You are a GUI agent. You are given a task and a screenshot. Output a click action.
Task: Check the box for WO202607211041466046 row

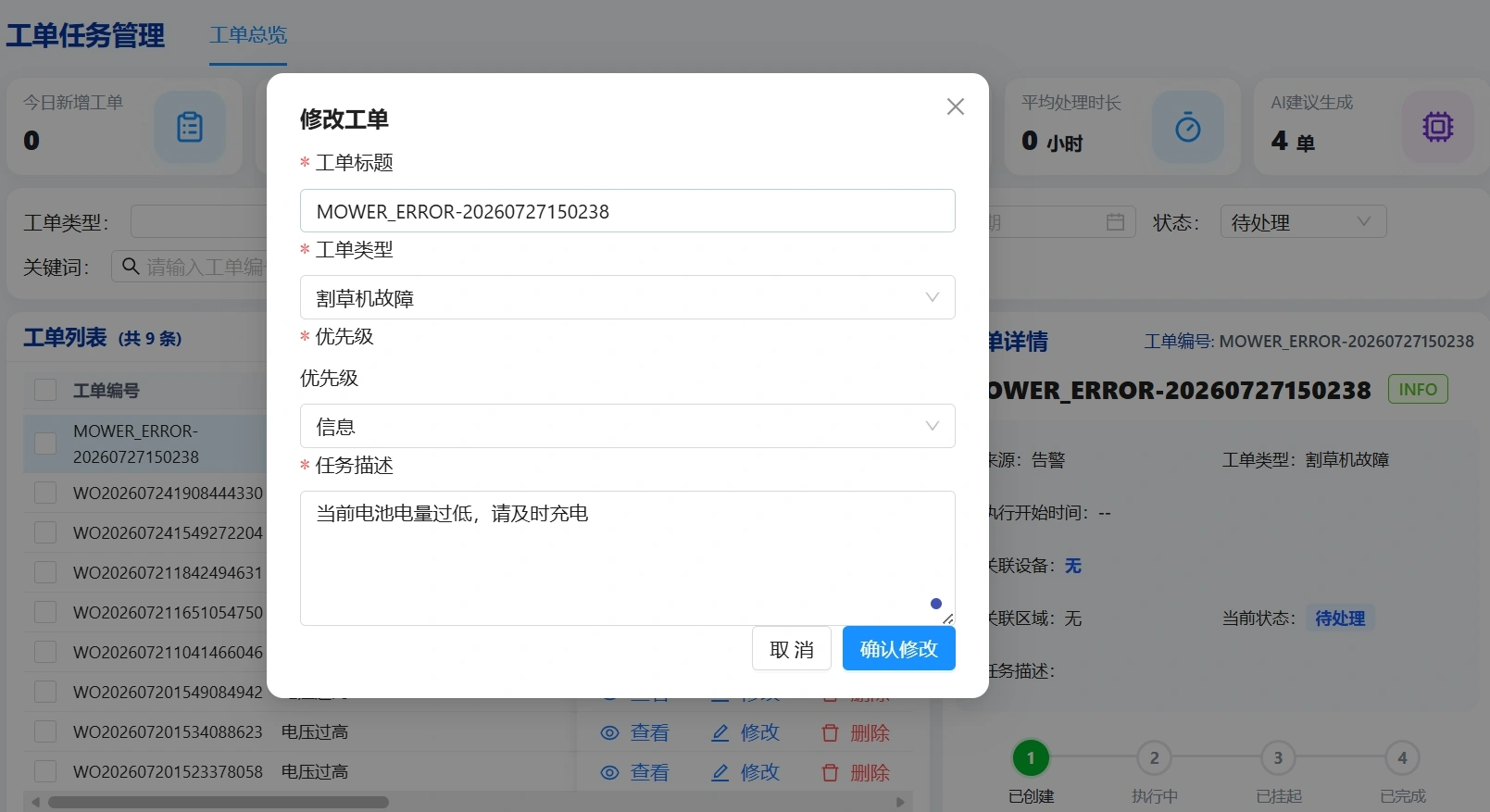click(45, 652)
